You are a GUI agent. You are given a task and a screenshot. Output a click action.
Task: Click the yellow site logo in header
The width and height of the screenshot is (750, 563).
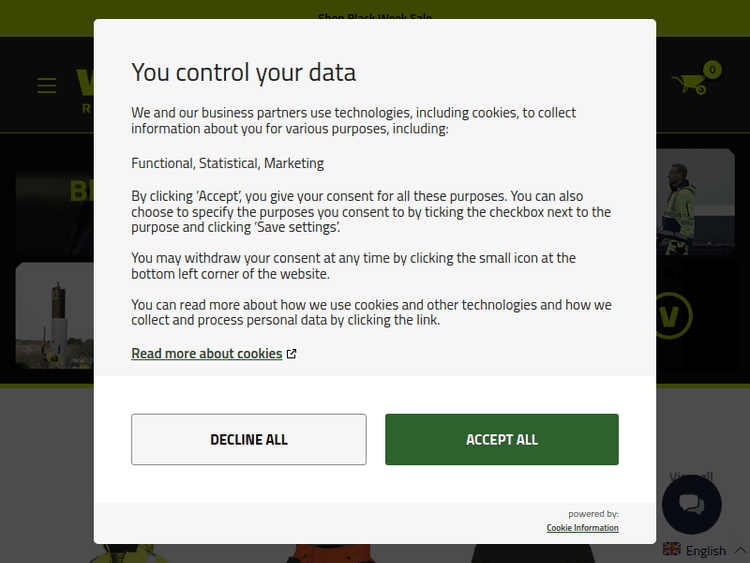(x=84, y=88)
